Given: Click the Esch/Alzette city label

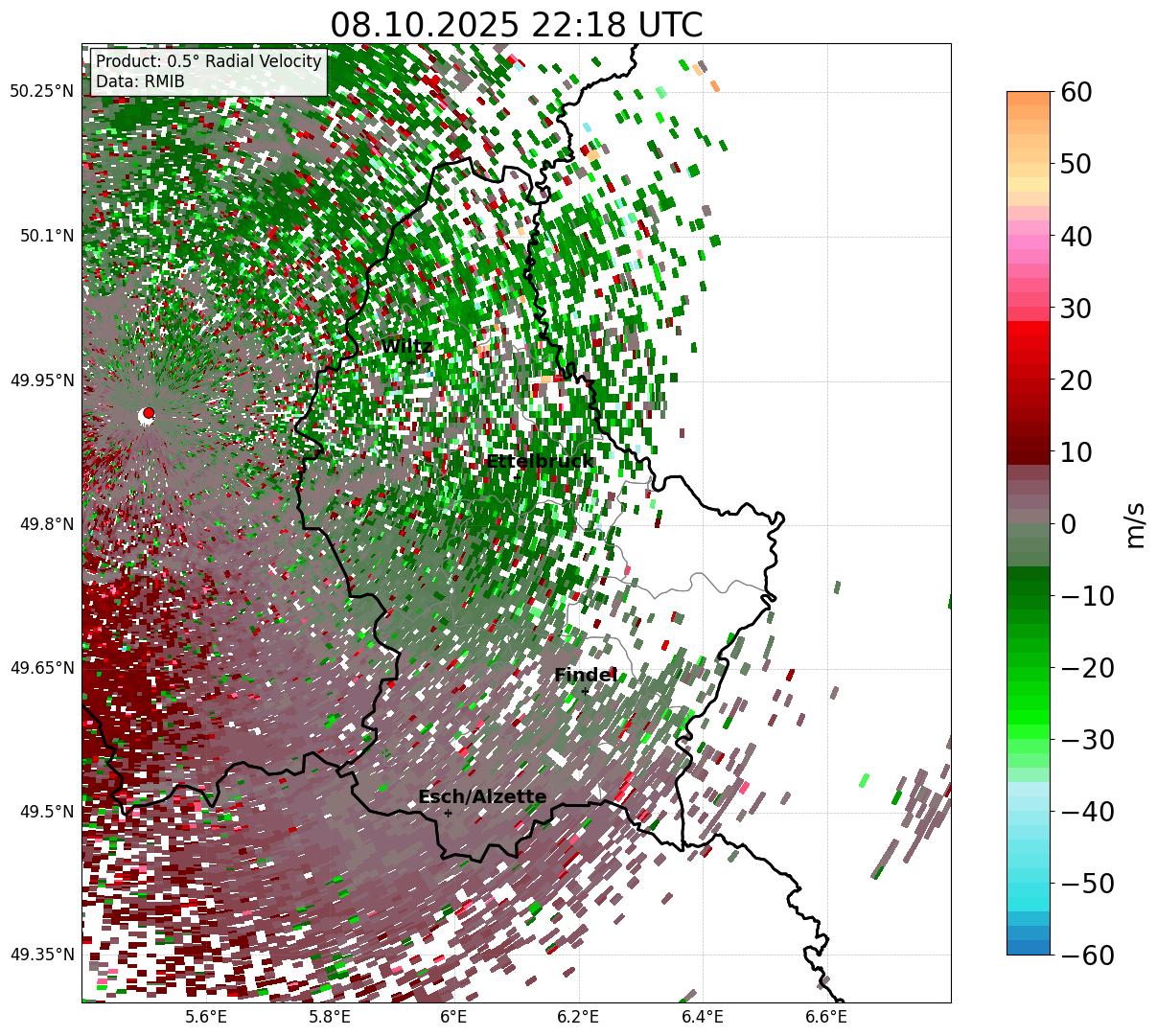Looking at the screenshot, I should 482,797.
